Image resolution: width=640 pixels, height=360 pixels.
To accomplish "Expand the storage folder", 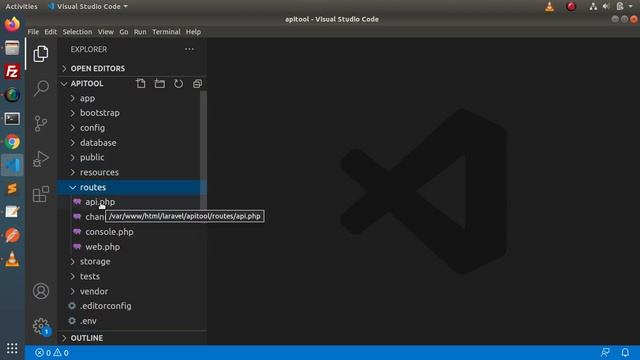I will point(132,262).
